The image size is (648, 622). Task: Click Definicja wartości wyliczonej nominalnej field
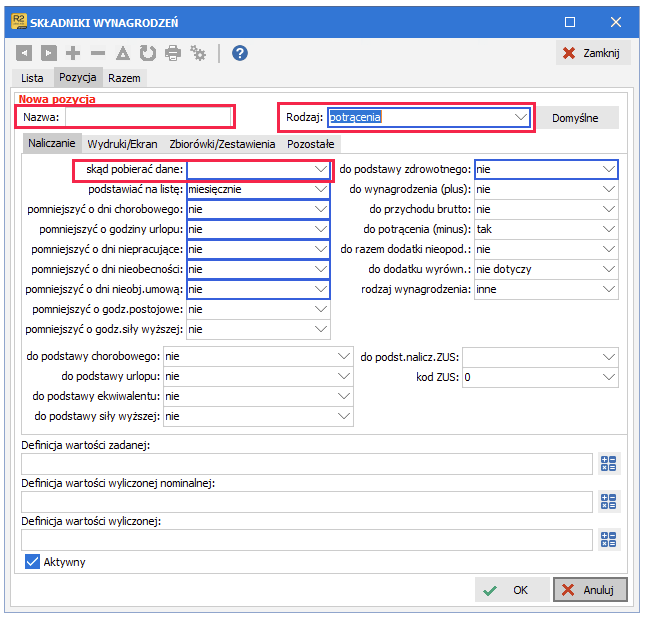coord(307,502)
